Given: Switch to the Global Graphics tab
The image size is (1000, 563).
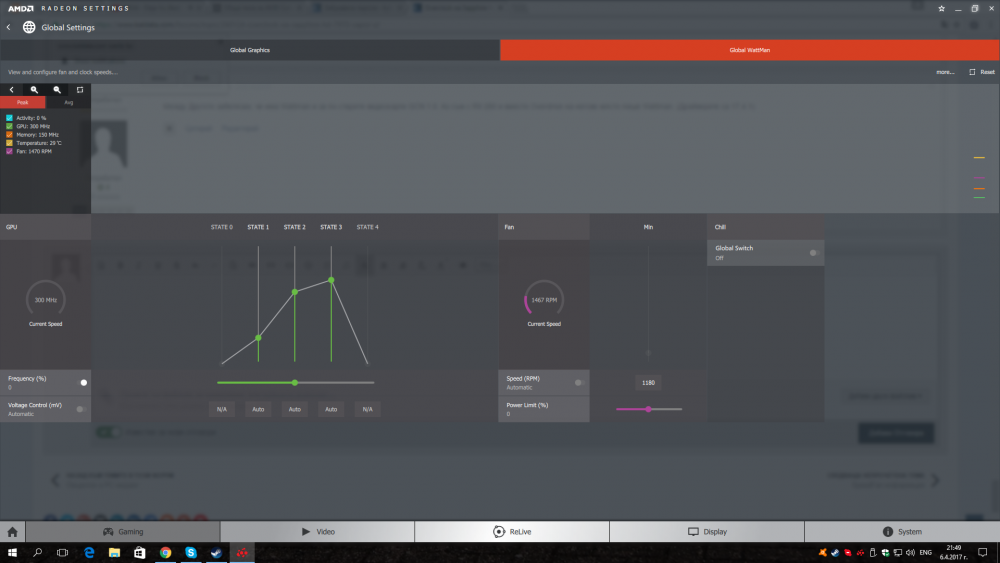Looking at the screenshot, I should coord(249,50).
